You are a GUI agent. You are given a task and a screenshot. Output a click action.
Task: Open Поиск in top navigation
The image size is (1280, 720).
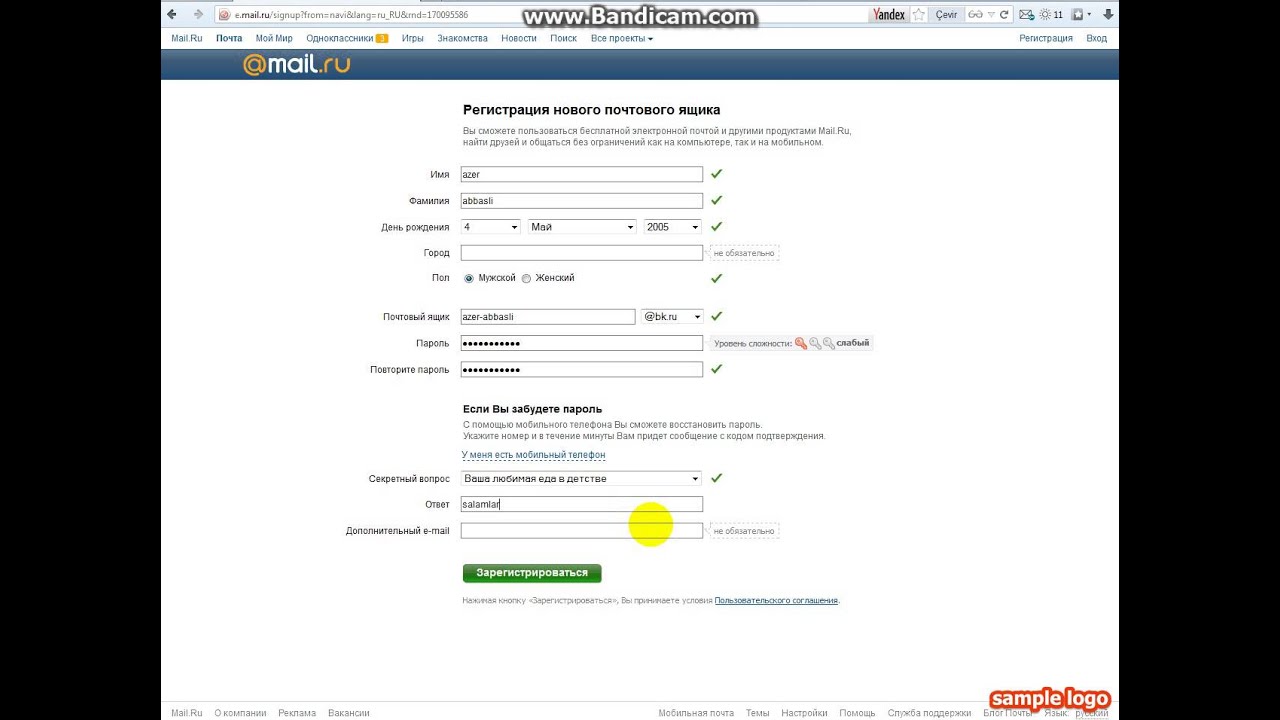pyautogui.click(x=563, y=38)
